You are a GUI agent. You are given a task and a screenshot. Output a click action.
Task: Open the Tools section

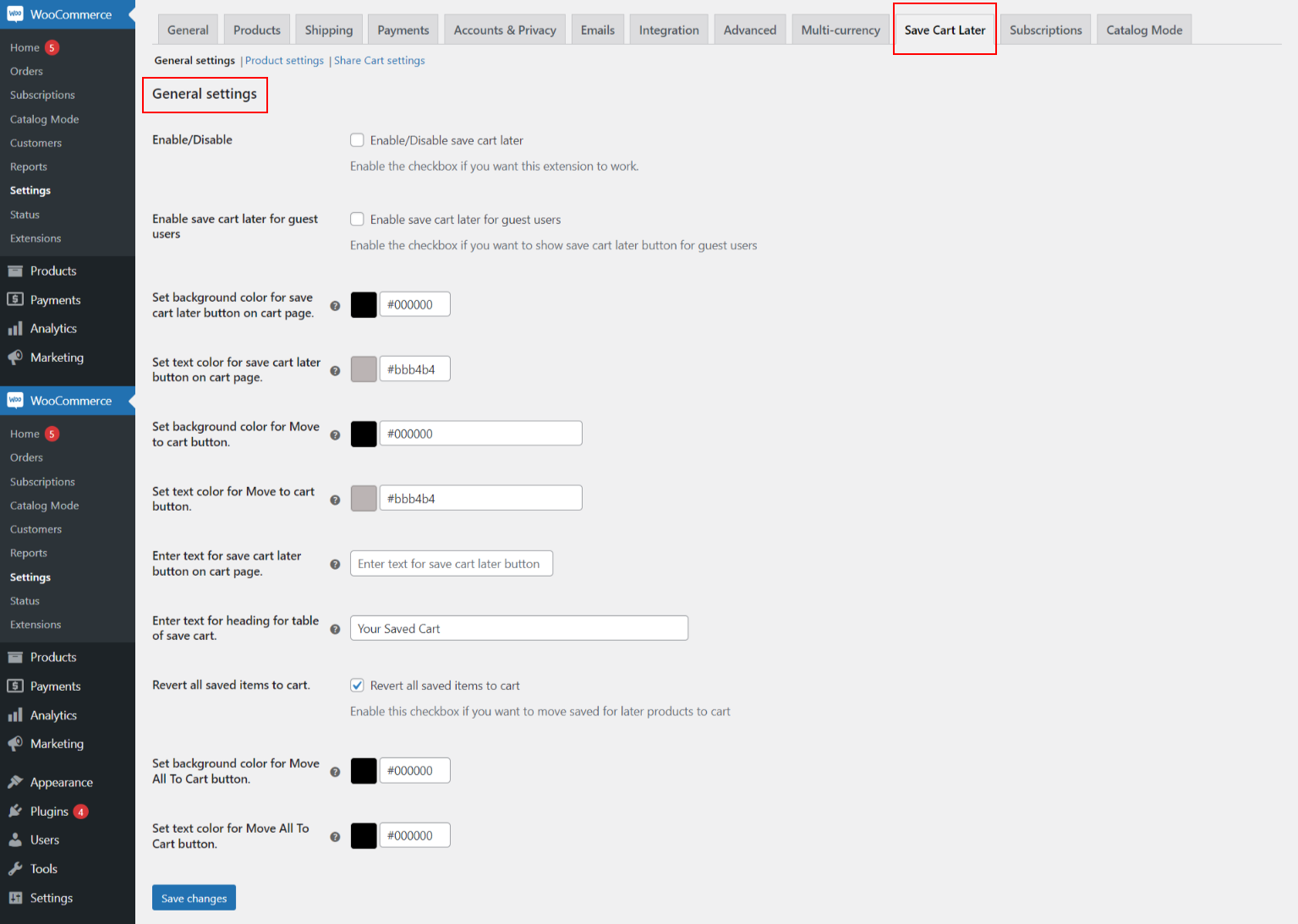(x=42, y=868)
